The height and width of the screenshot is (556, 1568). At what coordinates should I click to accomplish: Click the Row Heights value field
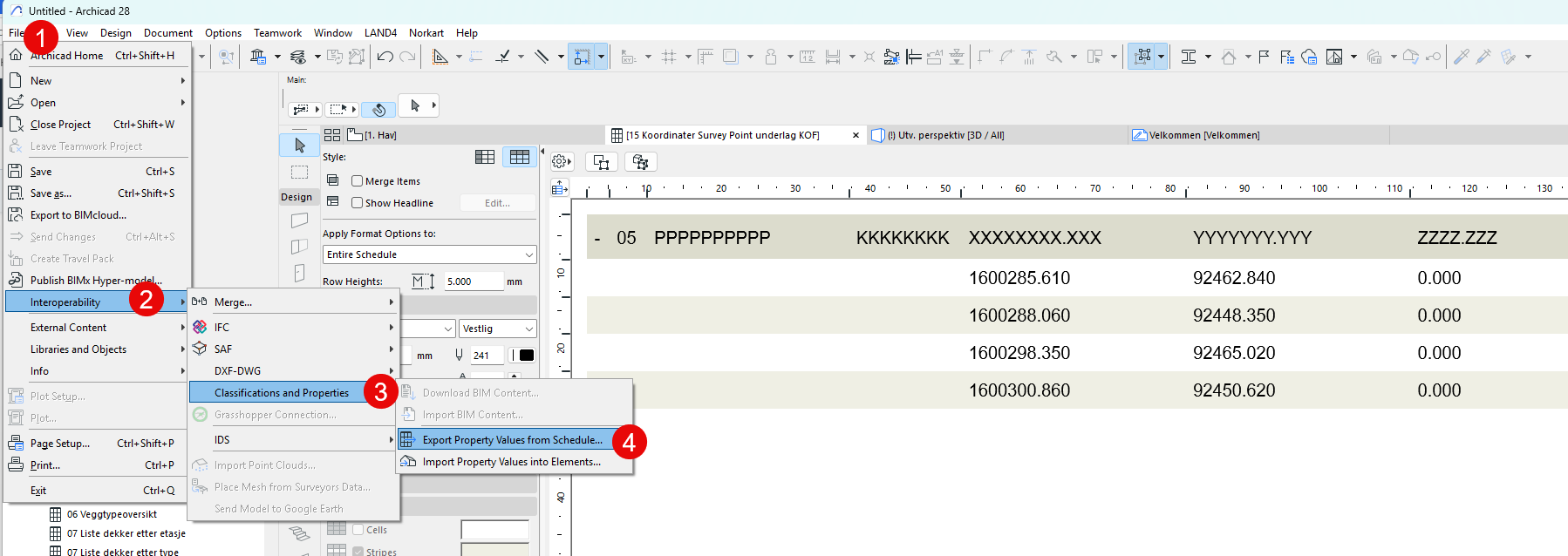coord(474,281)
